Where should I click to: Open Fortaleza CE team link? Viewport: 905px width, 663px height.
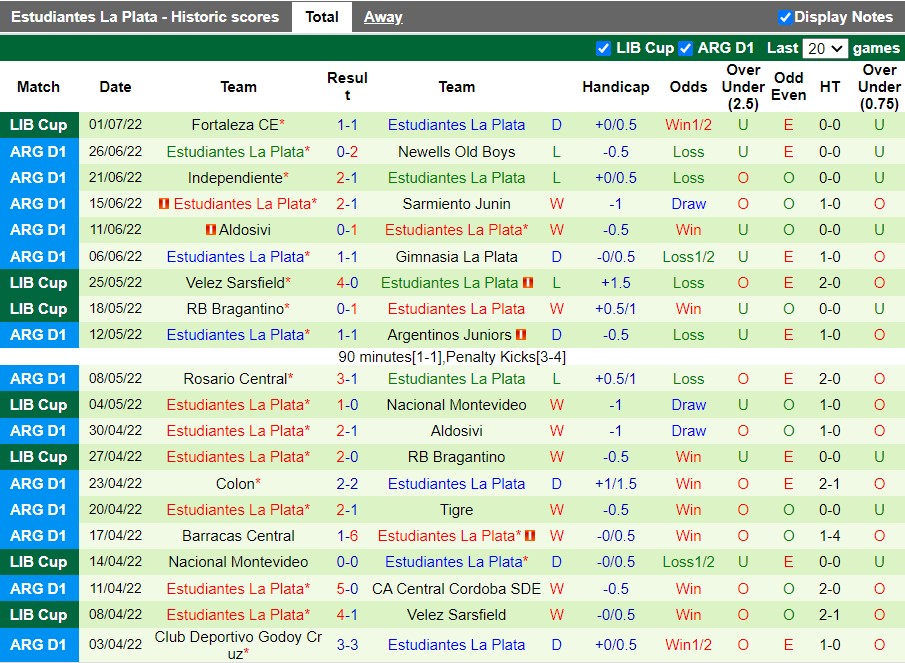pos(235,125)
